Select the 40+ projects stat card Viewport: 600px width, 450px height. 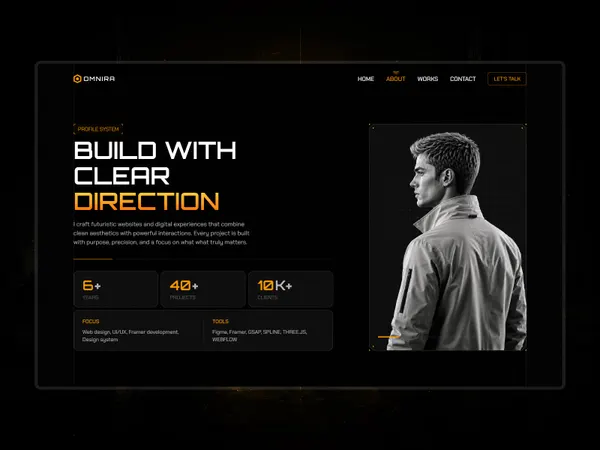203,289
